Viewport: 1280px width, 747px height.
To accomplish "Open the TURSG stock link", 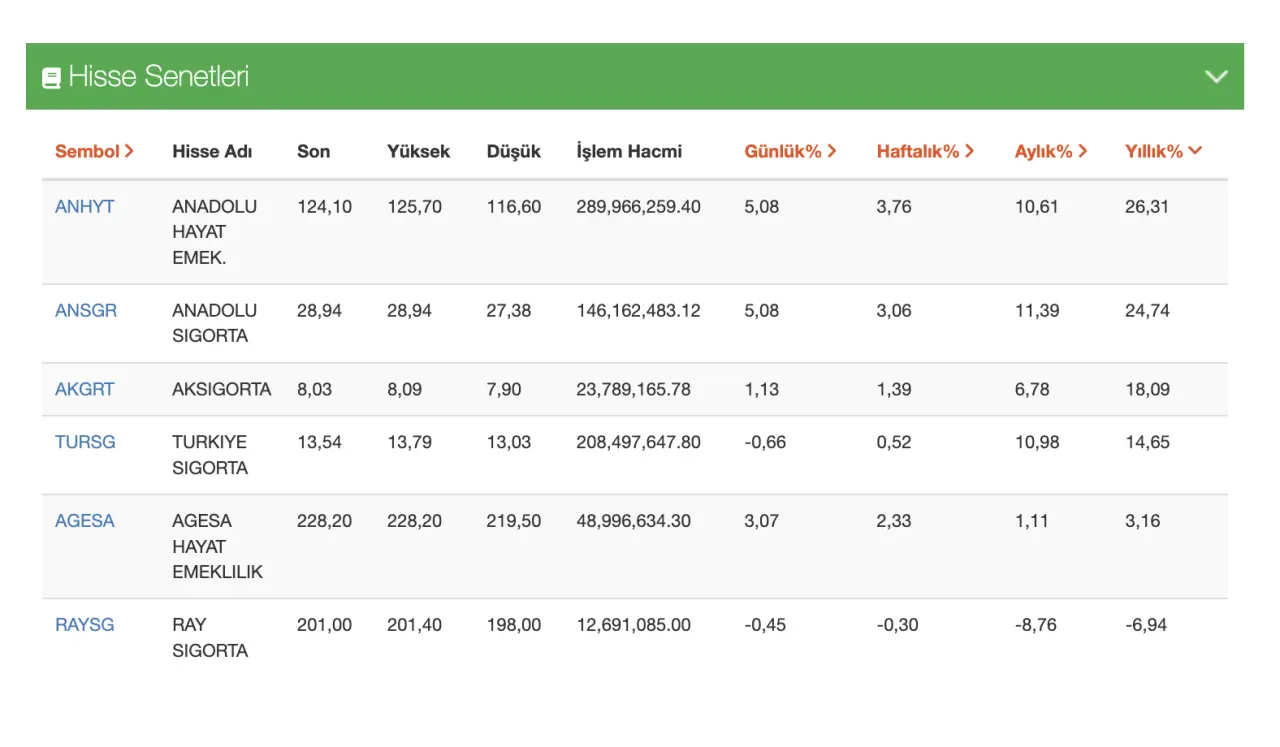I will pyautogui.click(x=85, y=442).
